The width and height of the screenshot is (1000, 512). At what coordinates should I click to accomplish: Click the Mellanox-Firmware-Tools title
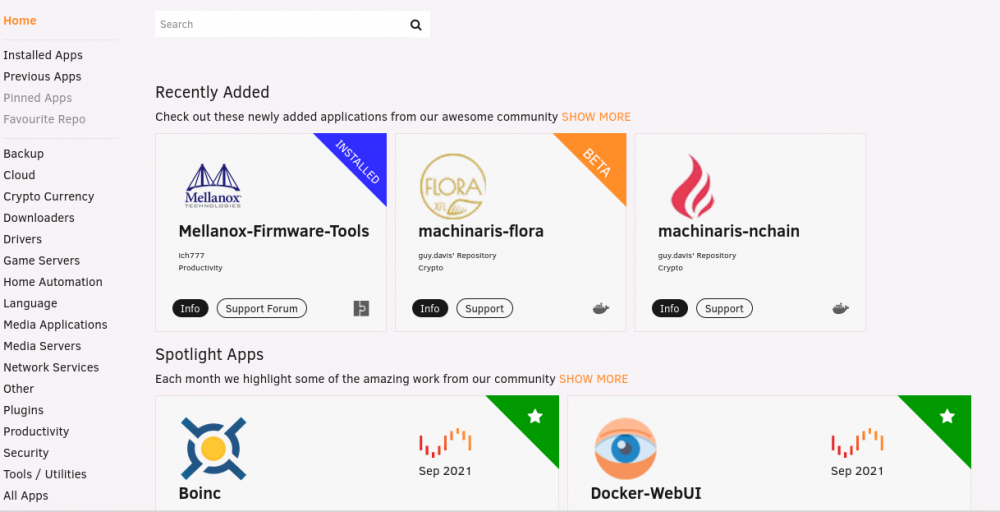(x=274, y=231)
